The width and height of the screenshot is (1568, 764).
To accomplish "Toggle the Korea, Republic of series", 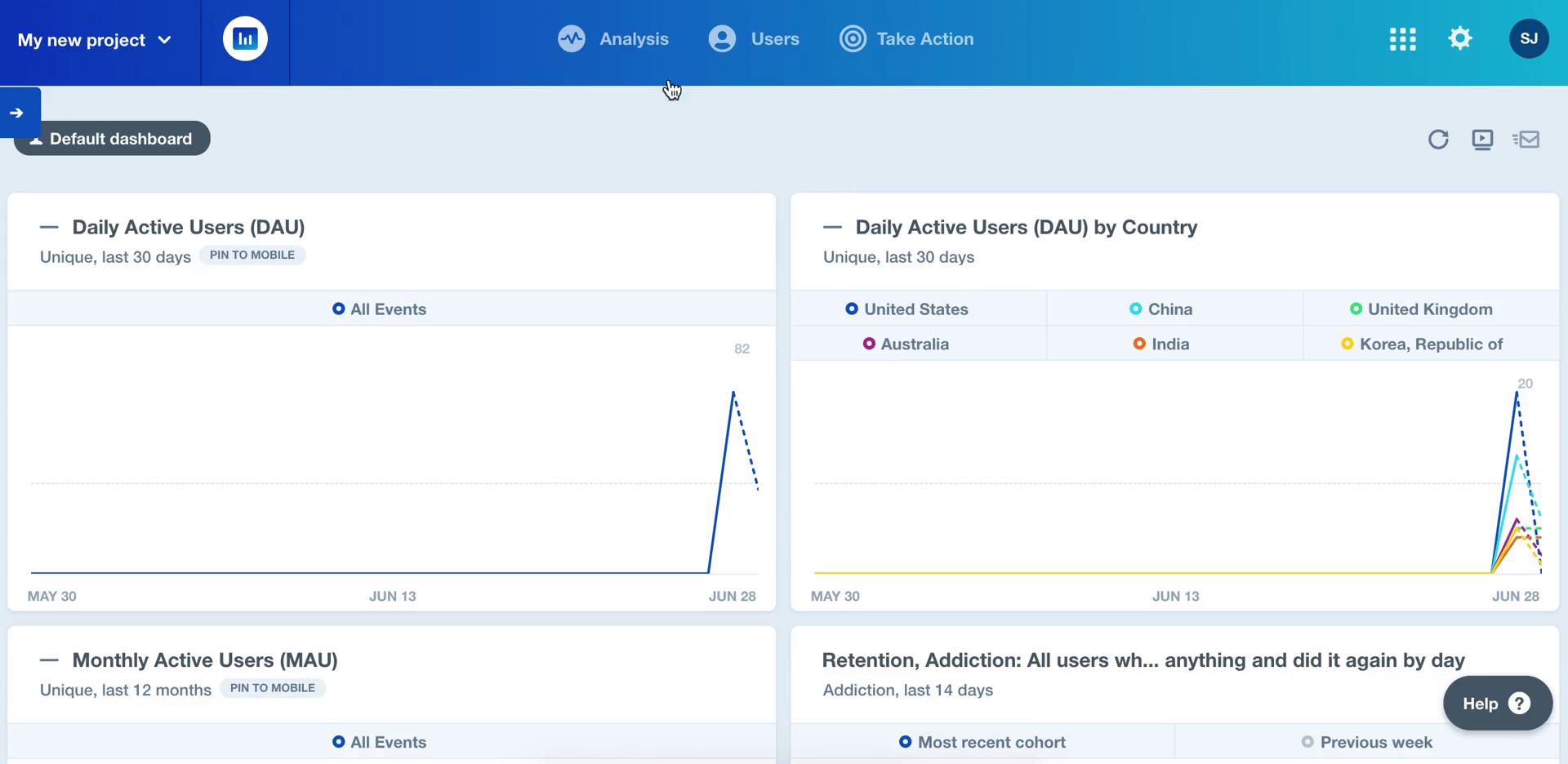I will click(x=1422, y=344).
